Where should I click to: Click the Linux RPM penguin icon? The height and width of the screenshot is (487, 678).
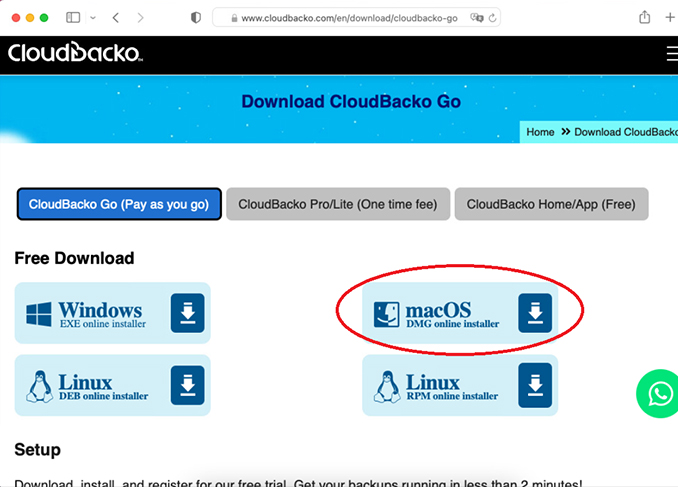[387, 386]
